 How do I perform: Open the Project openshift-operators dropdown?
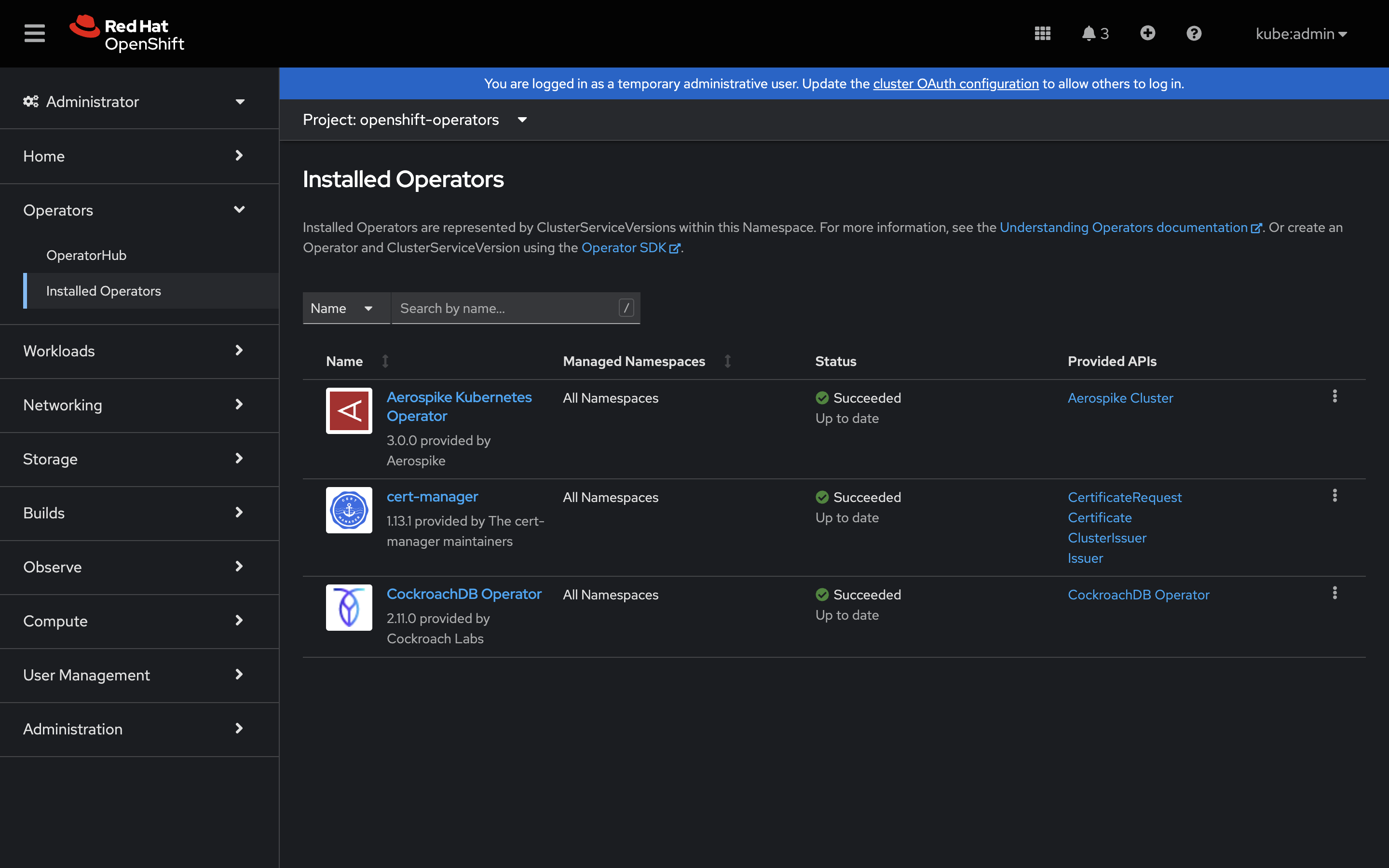[414, 120]
